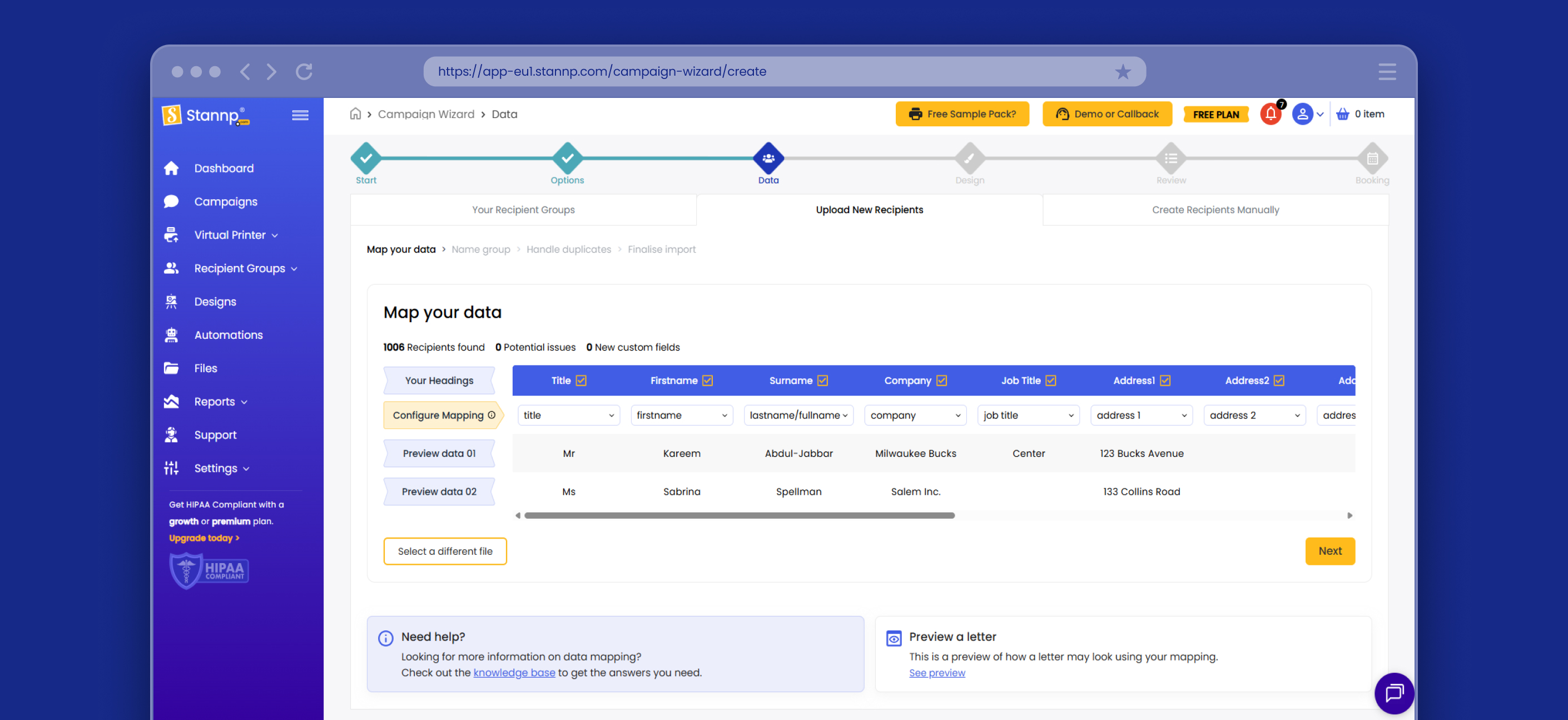Click the Next button
Viewport: 1568px width, 720px height.
1329,551
